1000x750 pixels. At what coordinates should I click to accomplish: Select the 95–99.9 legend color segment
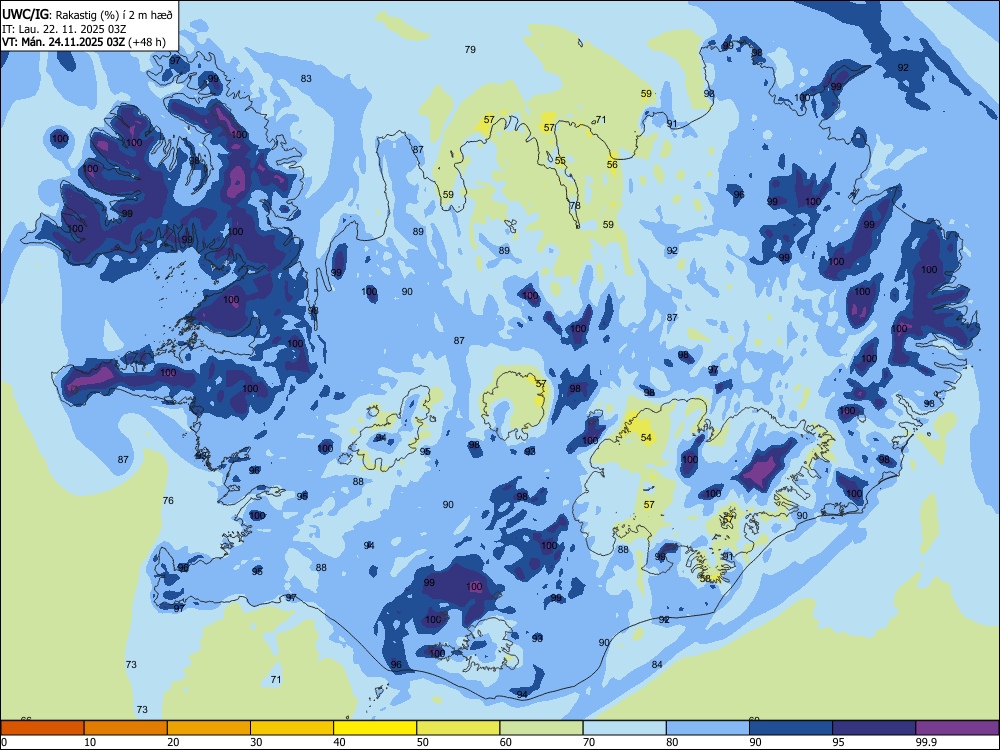[874, 728]
